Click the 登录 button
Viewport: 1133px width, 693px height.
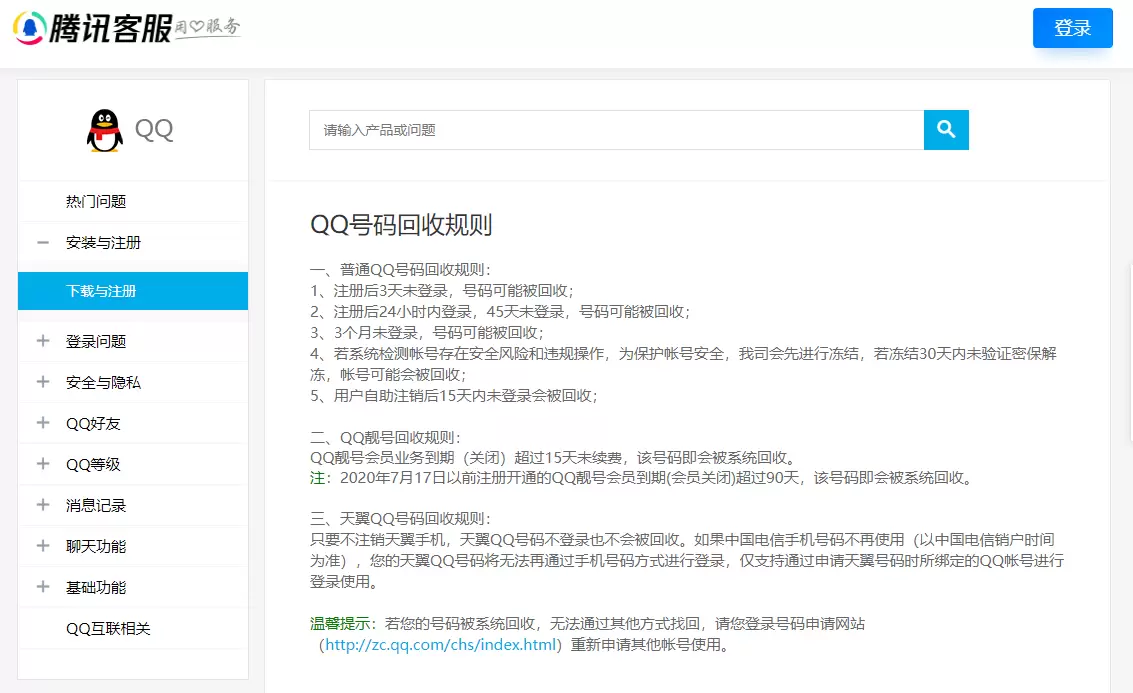1072,28
